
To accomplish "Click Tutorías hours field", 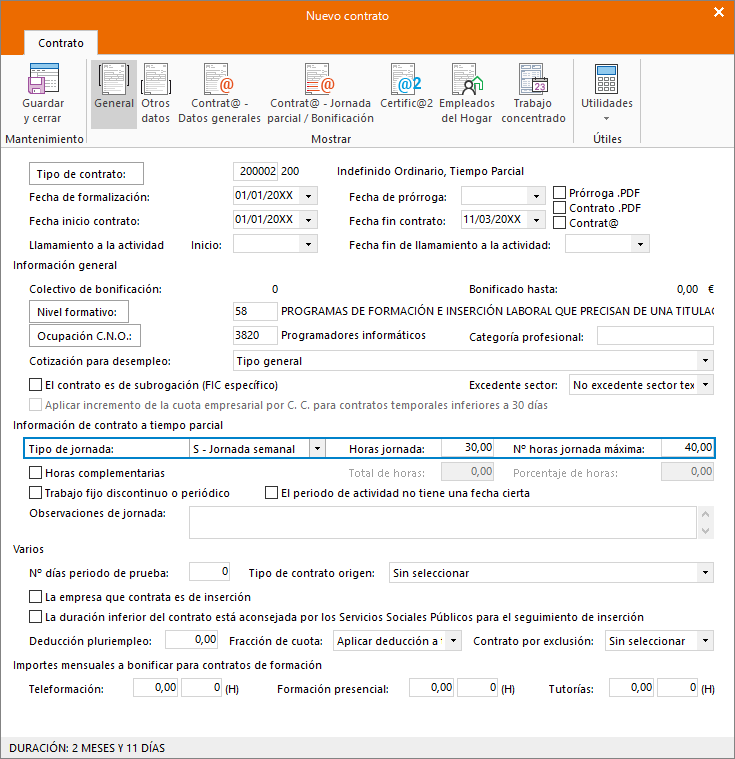I will pyautogui.click(x=678, y=688).
